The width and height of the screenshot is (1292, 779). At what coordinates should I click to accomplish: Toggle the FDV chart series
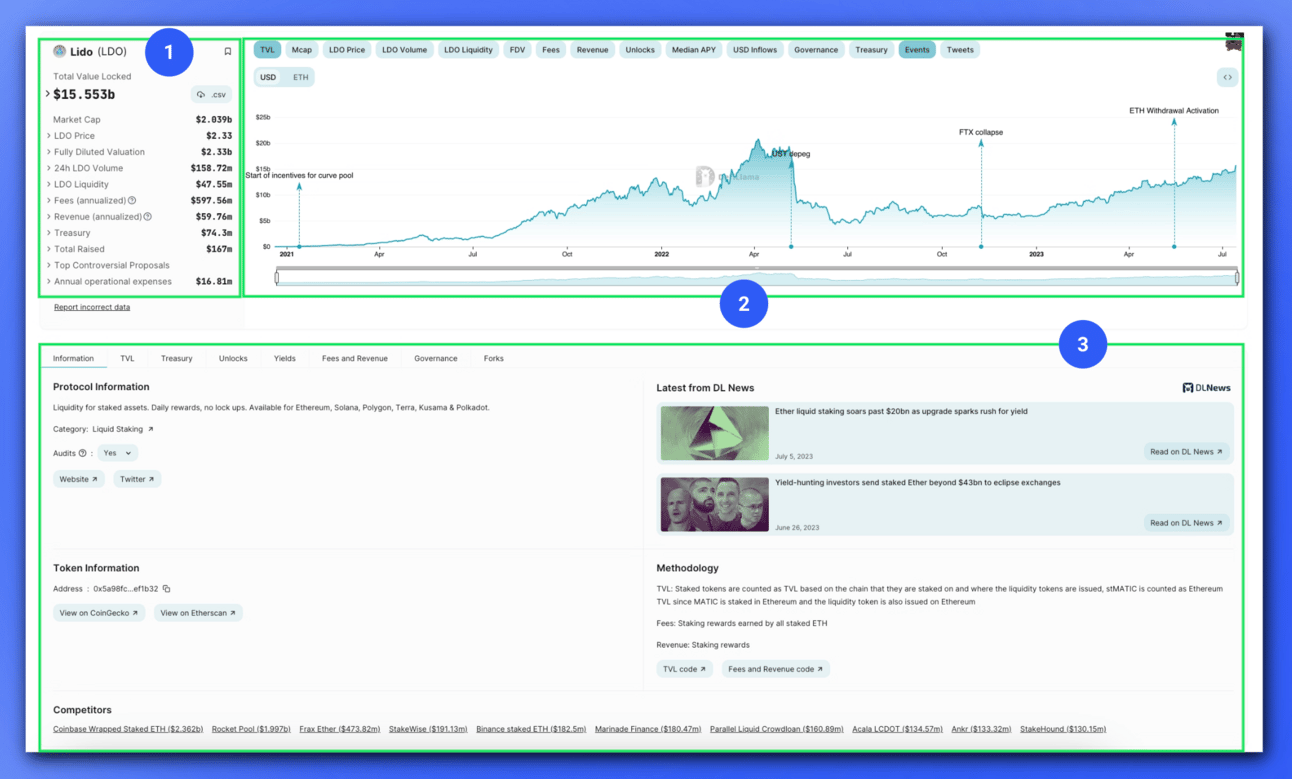517,50
